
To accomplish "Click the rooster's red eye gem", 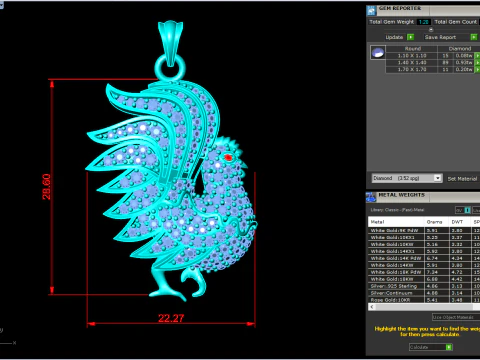I will tap(228, 157).
